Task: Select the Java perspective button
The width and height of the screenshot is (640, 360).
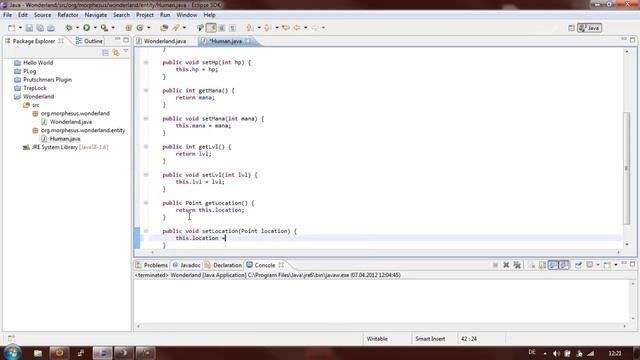Action: click(x=589, y=28)
